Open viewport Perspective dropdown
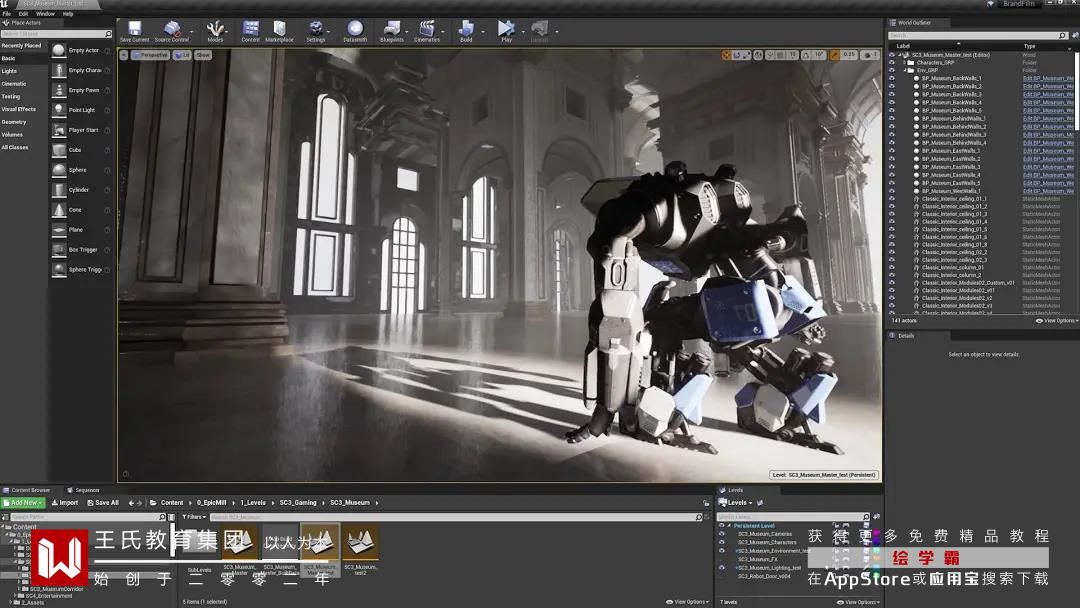 (150, 55)
